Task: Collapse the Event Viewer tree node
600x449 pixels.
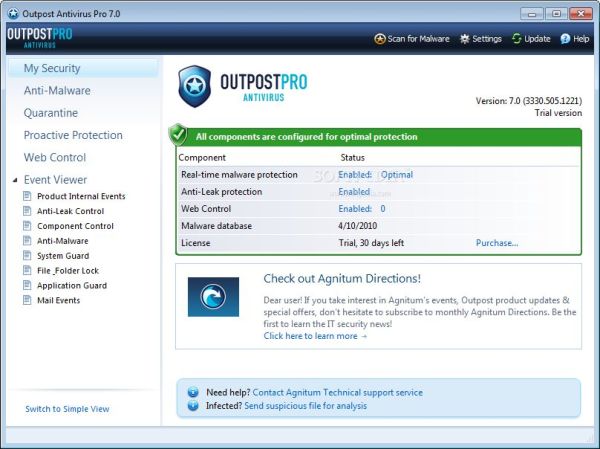Action: click(x=15, y=180)
